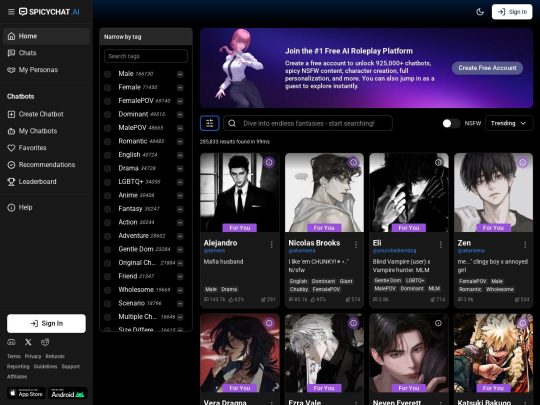Go to Home in sidebar
The width and height of the screenshot is (540, 405).
(46, 36)
